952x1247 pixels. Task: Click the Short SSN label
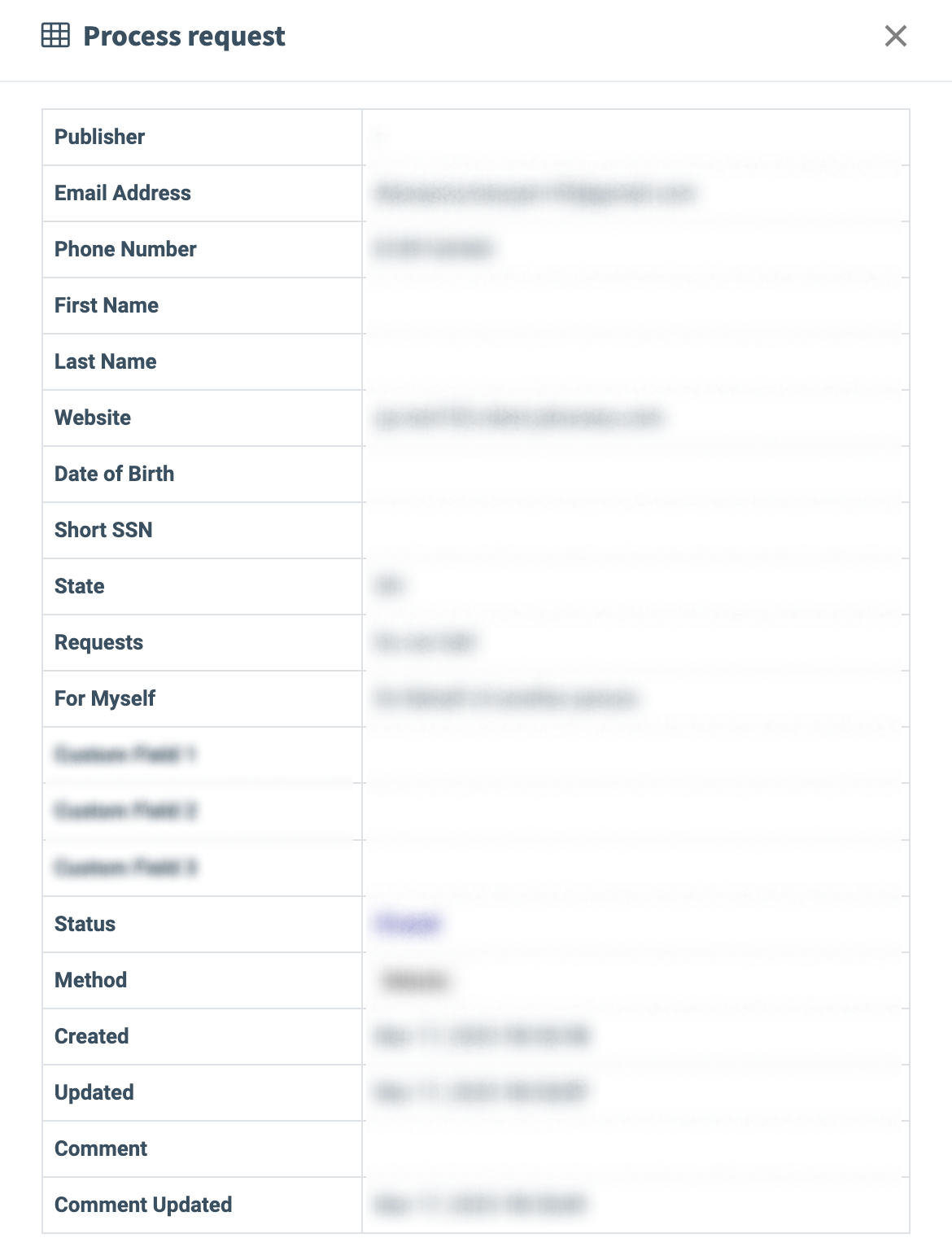(103, 530)
